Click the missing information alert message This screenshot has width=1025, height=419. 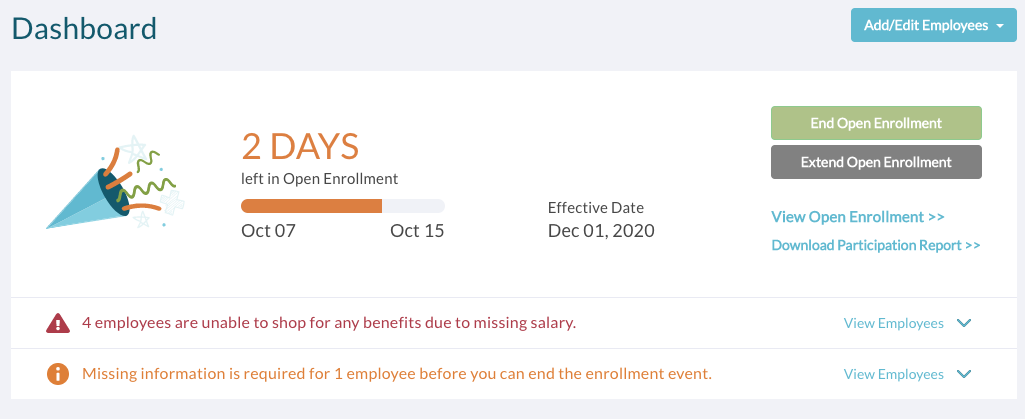click(x=396, y=374)
